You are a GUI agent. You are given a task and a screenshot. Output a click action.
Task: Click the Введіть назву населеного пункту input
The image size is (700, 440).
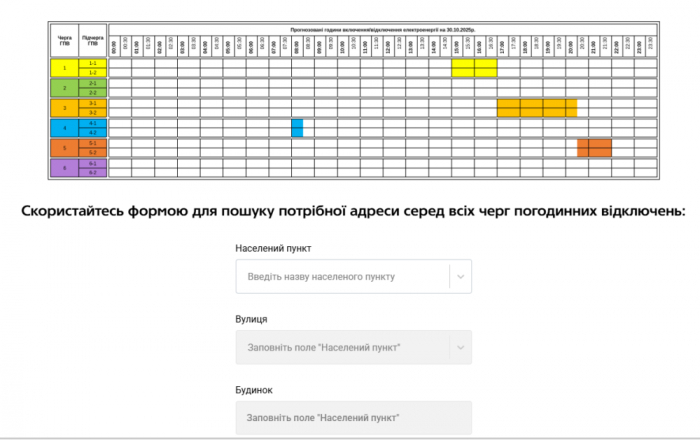coord(342,276)
